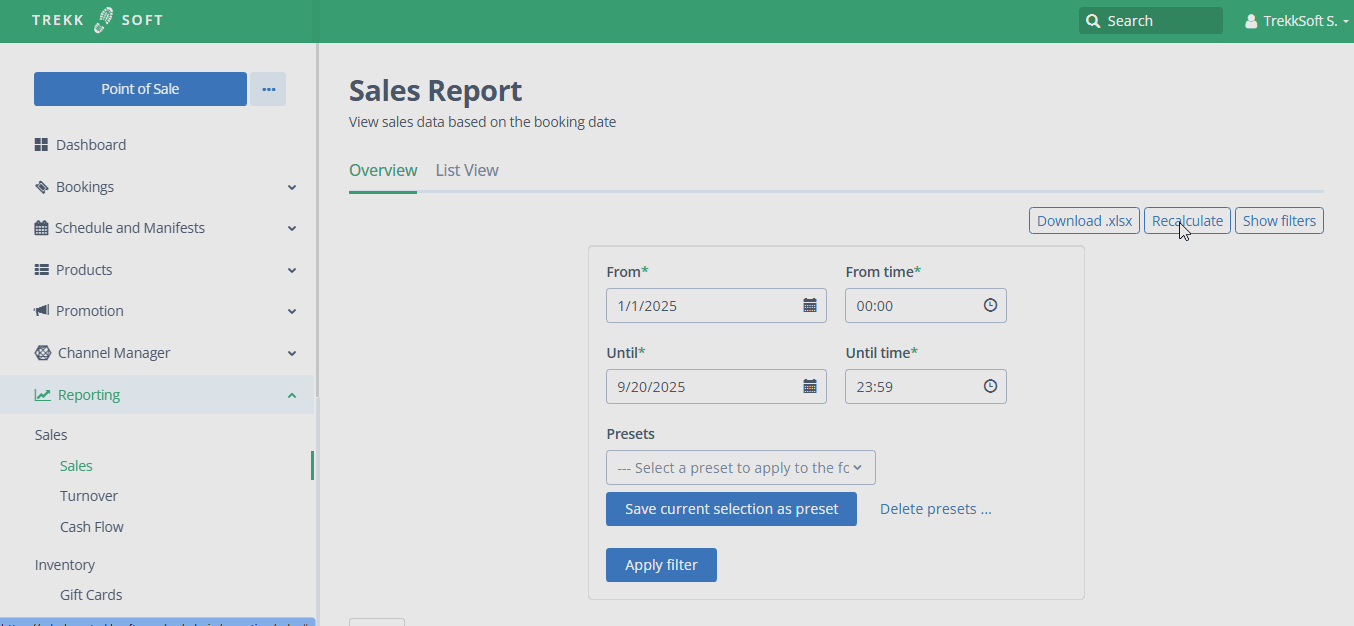Image resolution: width=1354 pixels, height=626 pixels.
Task: Open Turnover report in sidebar
Action: click(89, 496)
